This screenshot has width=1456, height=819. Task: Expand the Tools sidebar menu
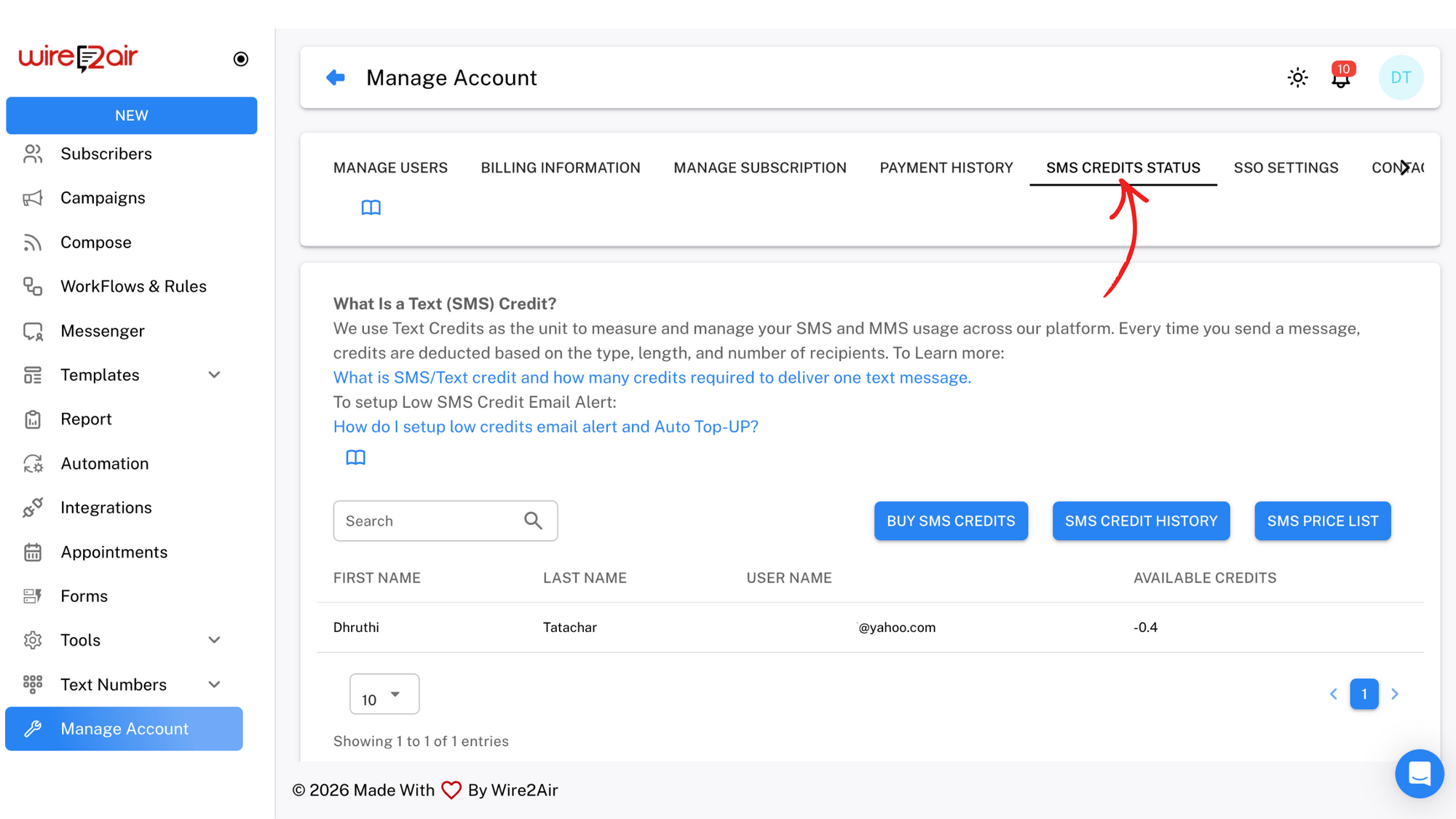tap(214, 640)
